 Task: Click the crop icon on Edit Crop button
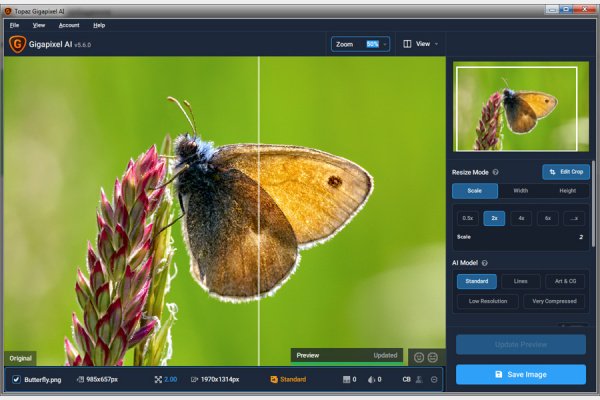tap(553, 172)
